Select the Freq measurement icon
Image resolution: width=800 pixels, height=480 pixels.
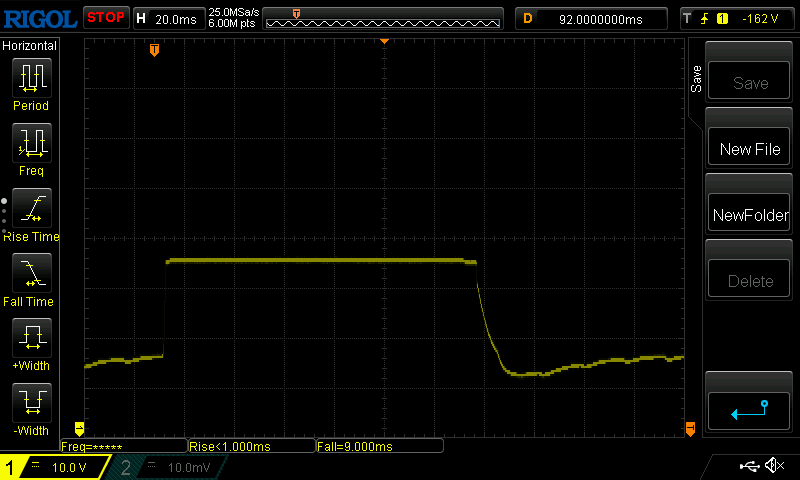tap(30, 143)
